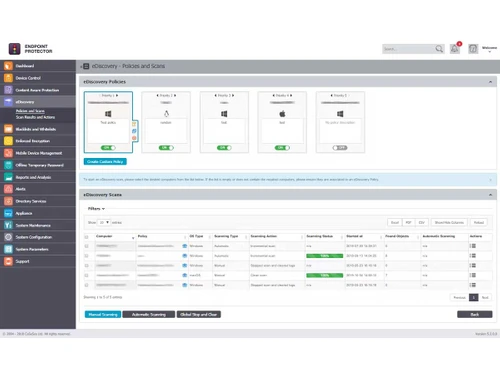Open Directory Services icon
Screen dimensions: 500x375
pos(8,201)
